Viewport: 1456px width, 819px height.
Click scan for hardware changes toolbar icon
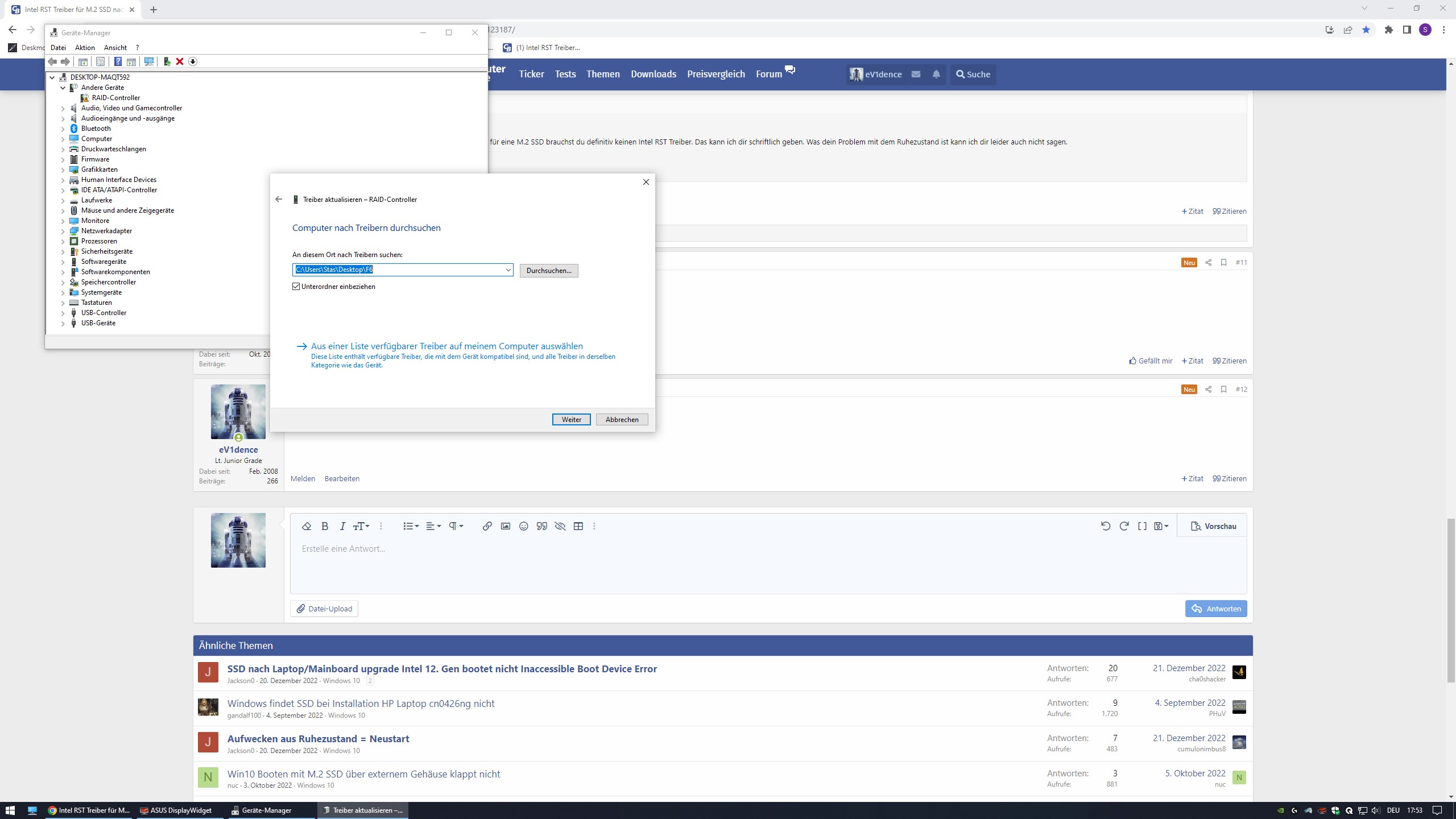point(149,61)
